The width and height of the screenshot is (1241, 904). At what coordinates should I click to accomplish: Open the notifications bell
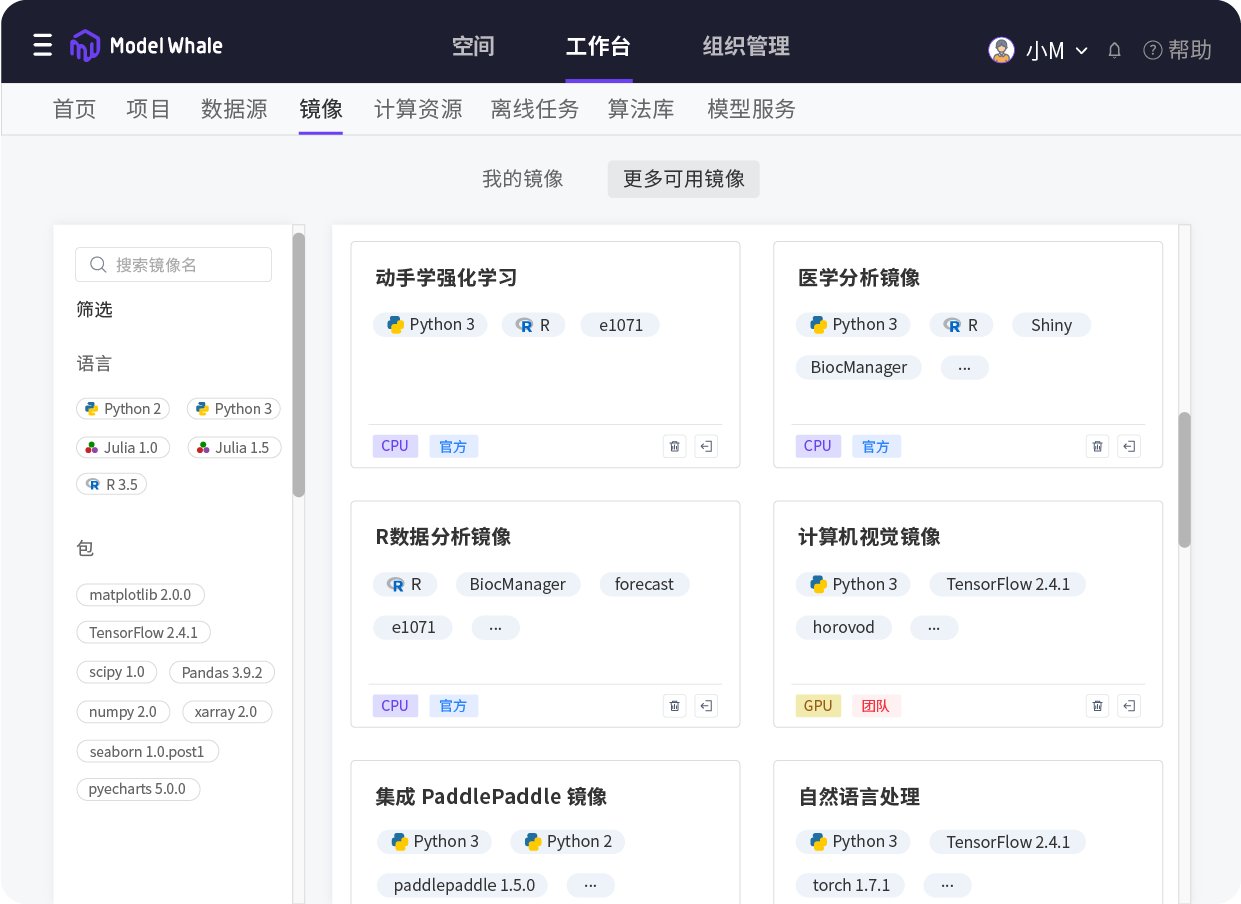pos(1114,50)
